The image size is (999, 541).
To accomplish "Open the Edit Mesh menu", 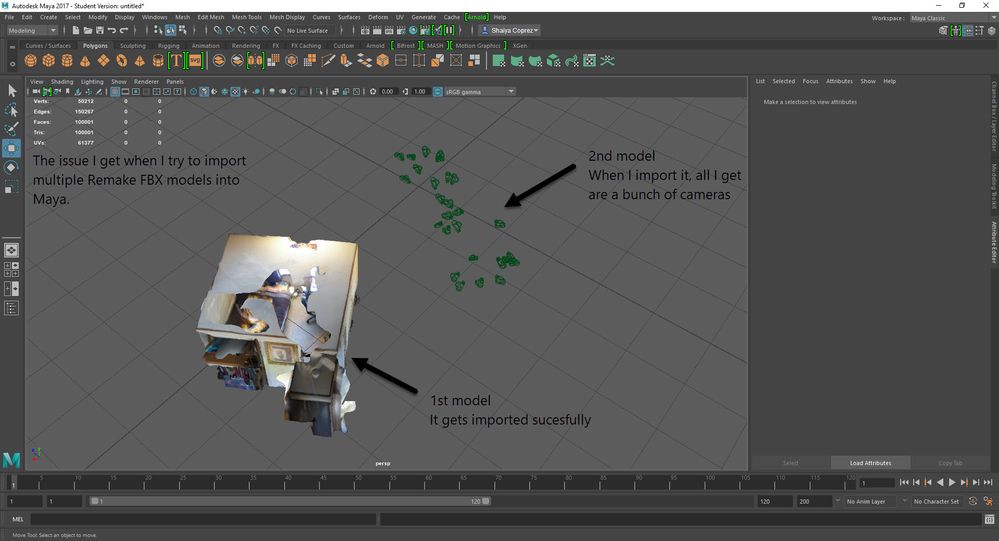I will tap(211, 17).
